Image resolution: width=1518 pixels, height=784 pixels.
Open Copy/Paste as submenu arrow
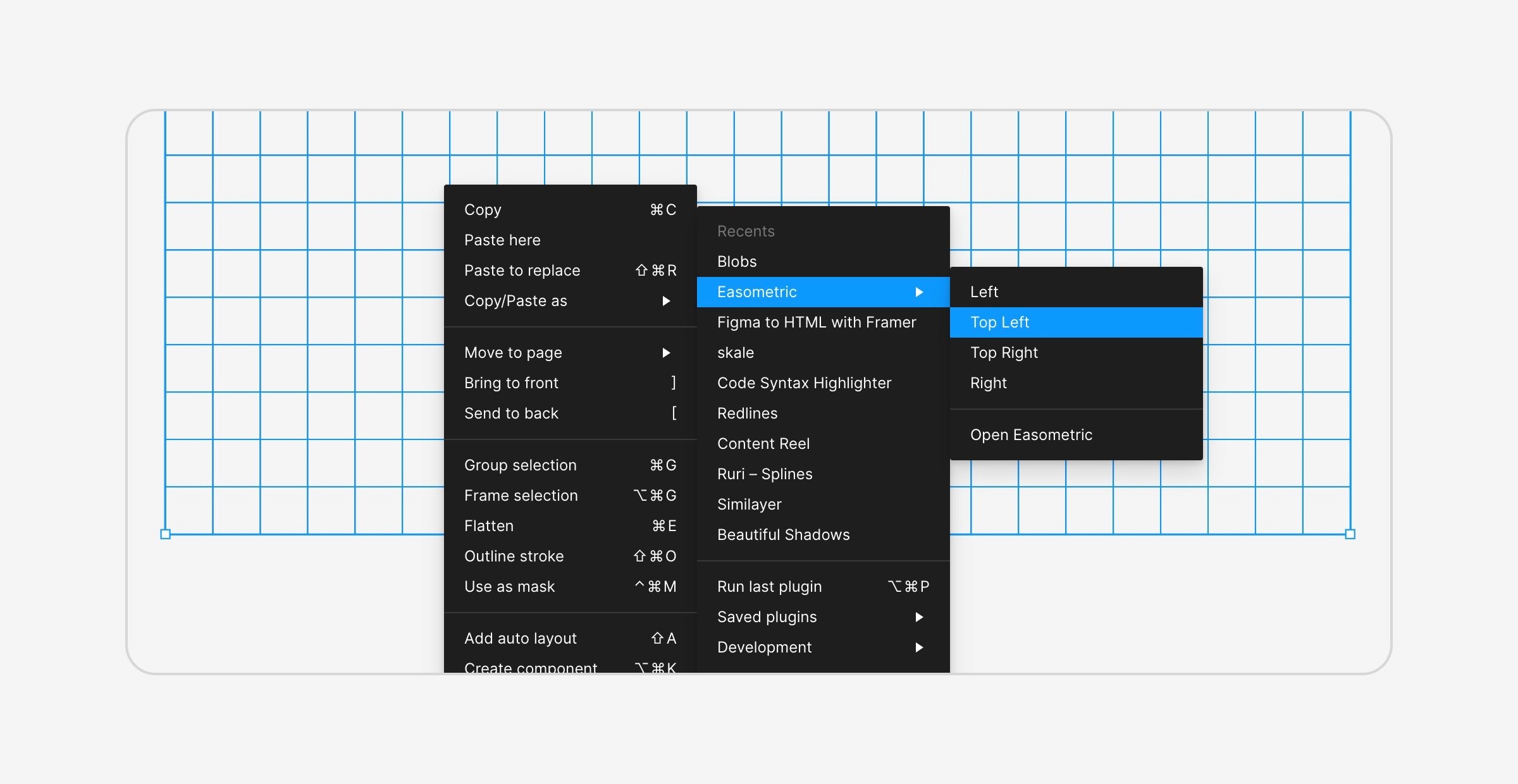[666, 301]
